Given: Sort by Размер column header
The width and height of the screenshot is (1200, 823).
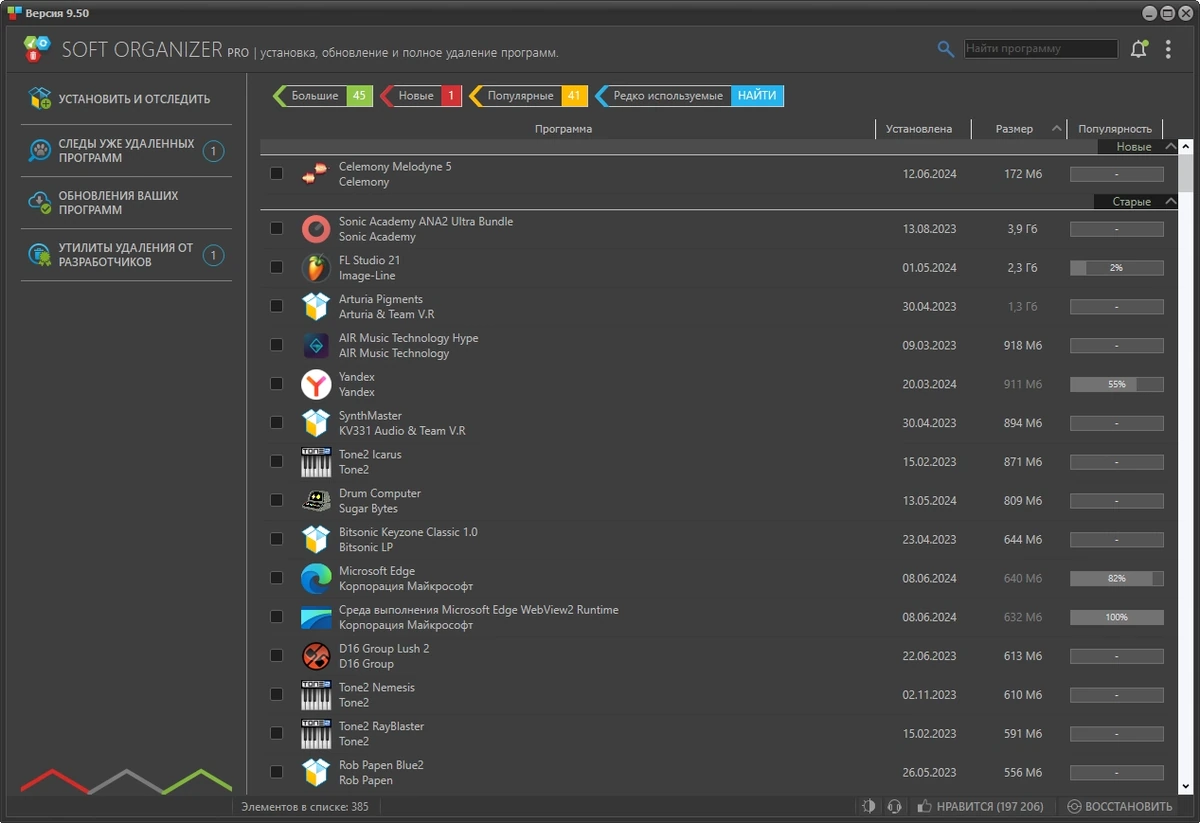Looking at the screenshot, I should 1017,129.
